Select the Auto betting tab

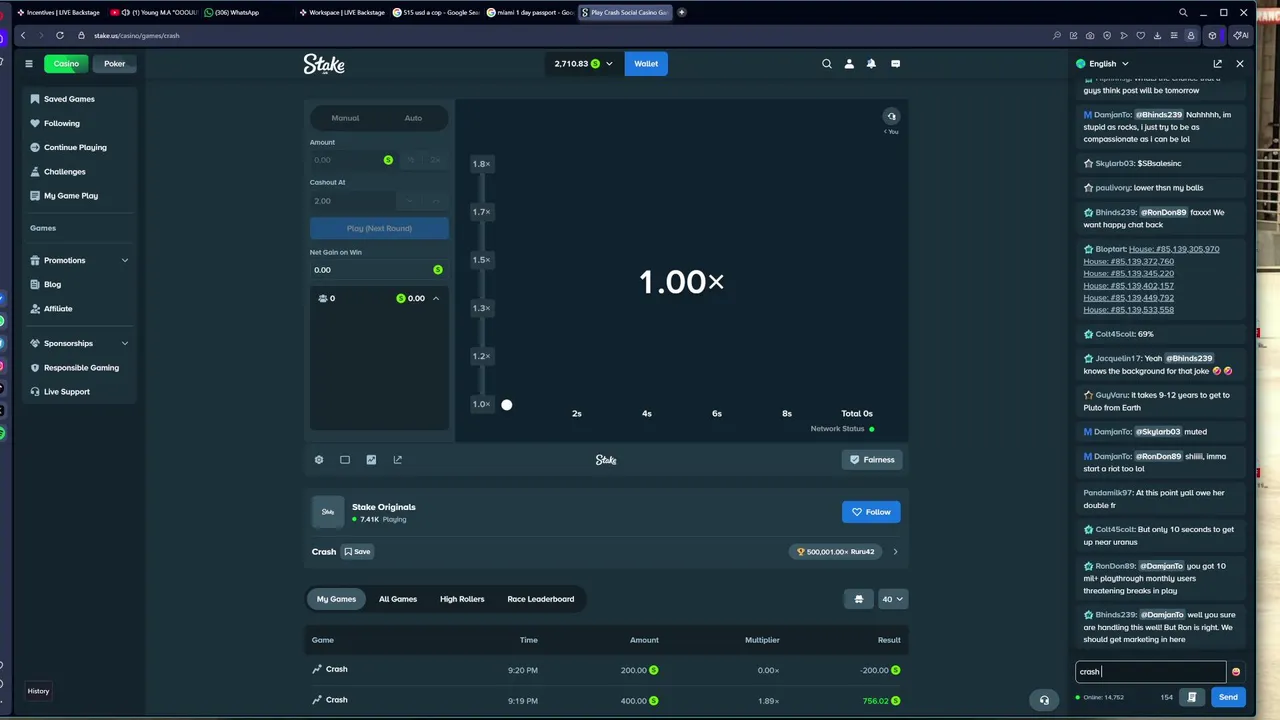pos(413,118)
